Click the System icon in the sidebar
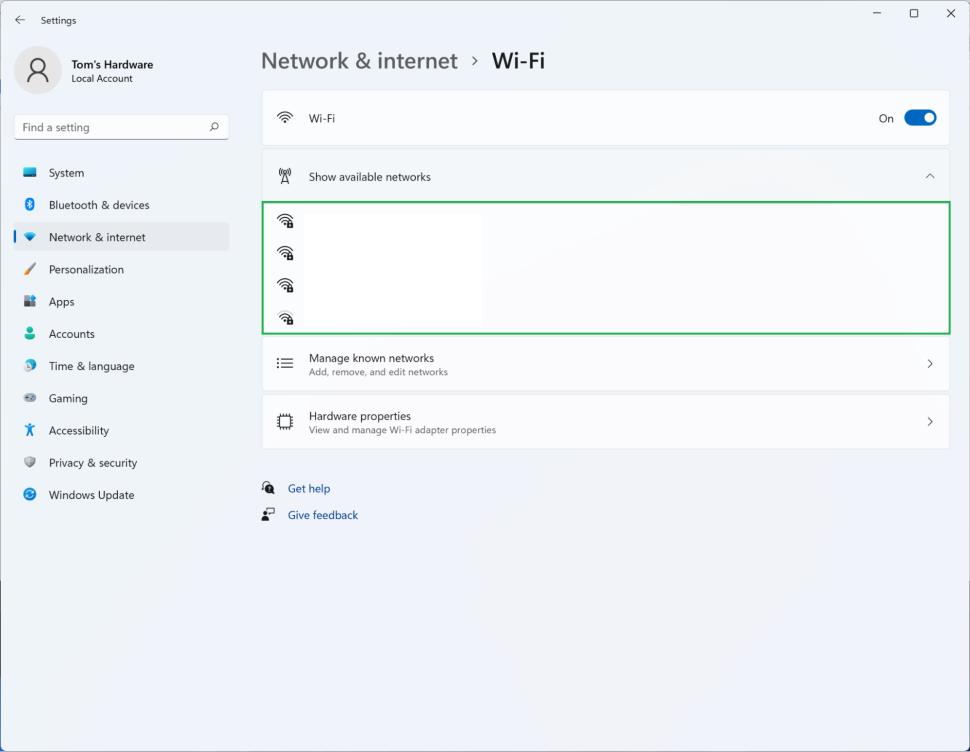This screenshot has width=970, height=752. pyautogui.click(x=29, y=173)
